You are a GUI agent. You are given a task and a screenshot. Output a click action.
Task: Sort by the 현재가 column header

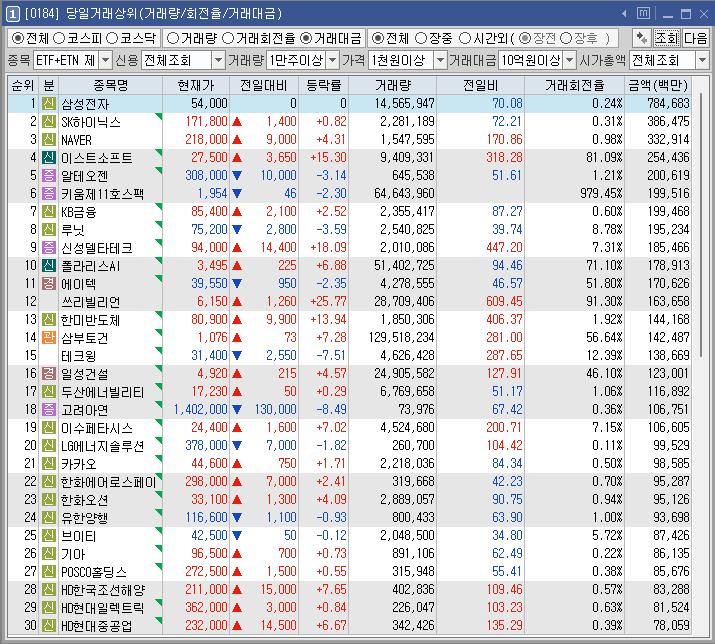coord(196,85)
